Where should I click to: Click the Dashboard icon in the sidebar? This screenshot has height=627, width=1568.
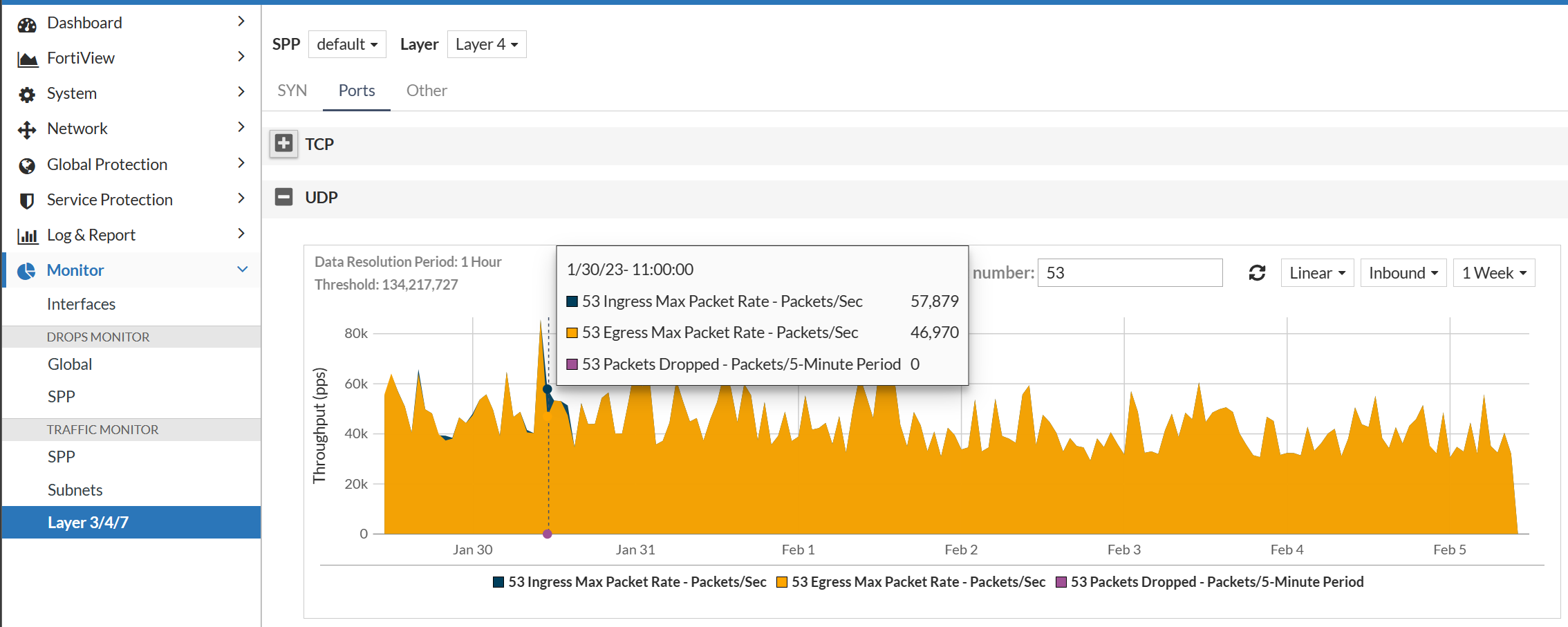tap(27, 22)
